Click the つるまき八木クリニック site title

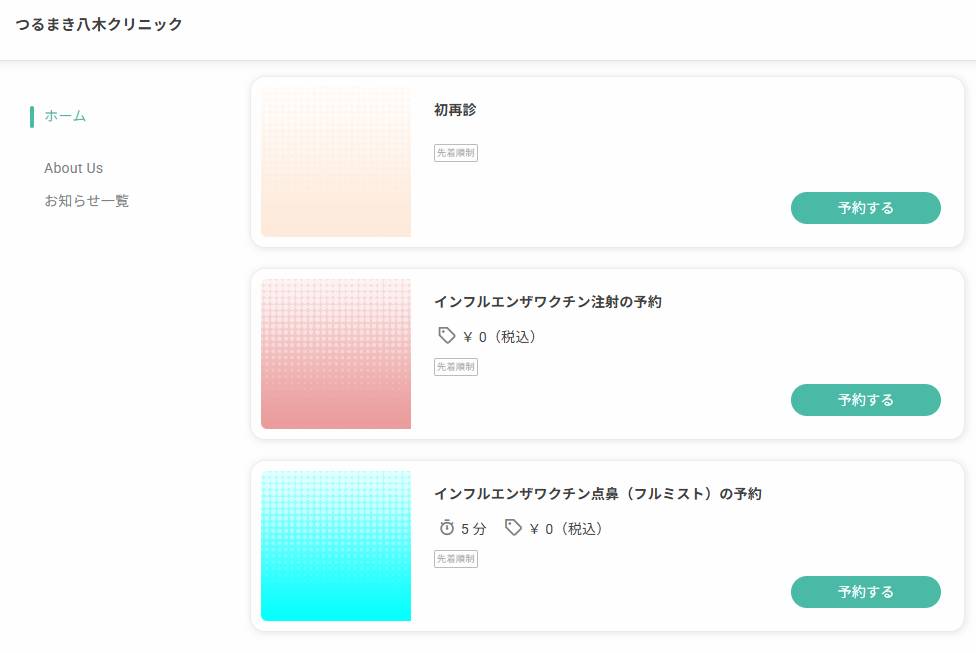[99, 24]
